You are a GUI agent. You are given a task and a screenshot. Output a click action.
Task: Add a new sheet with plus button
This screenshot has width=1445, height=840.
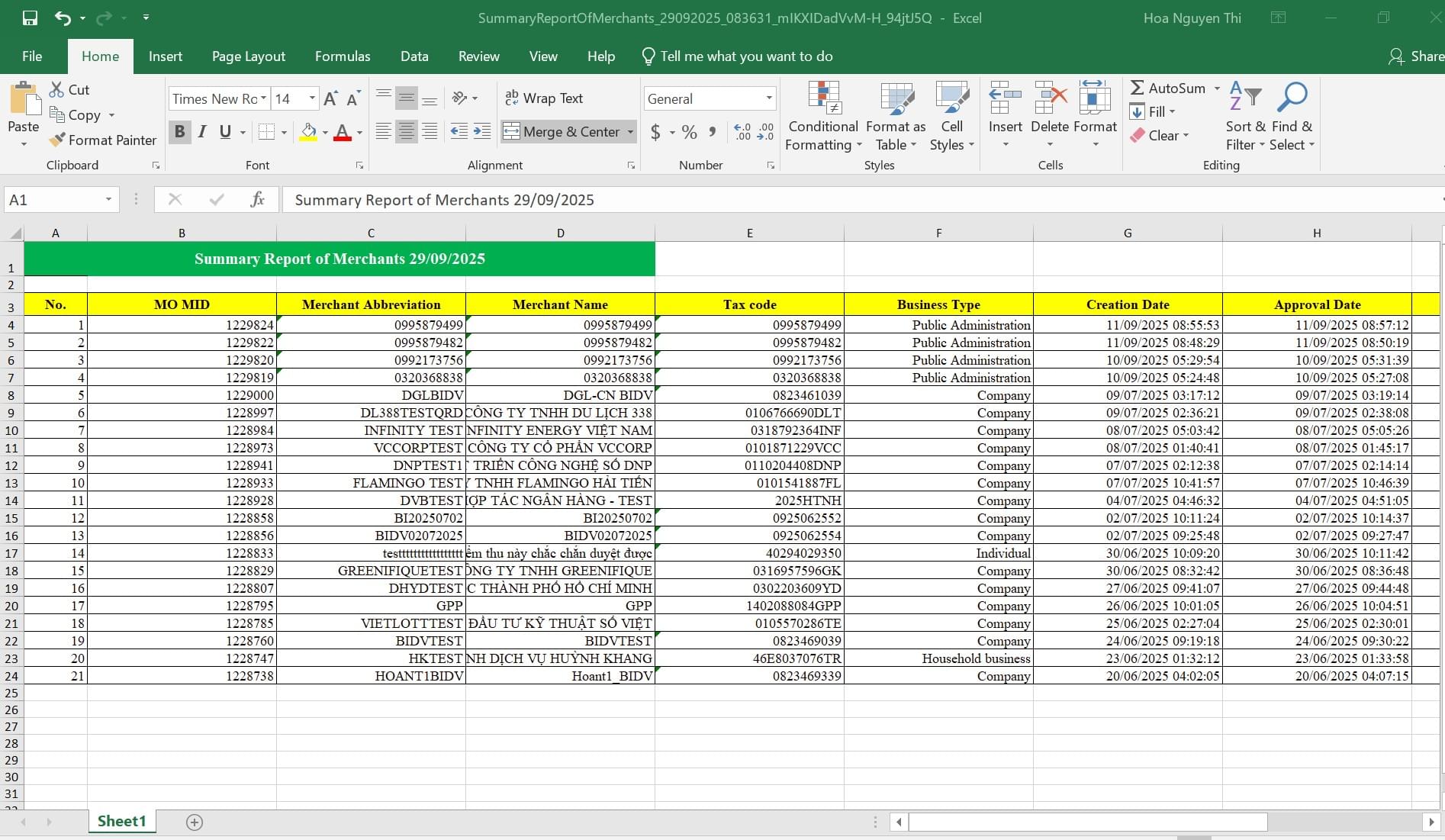(195, 822)
